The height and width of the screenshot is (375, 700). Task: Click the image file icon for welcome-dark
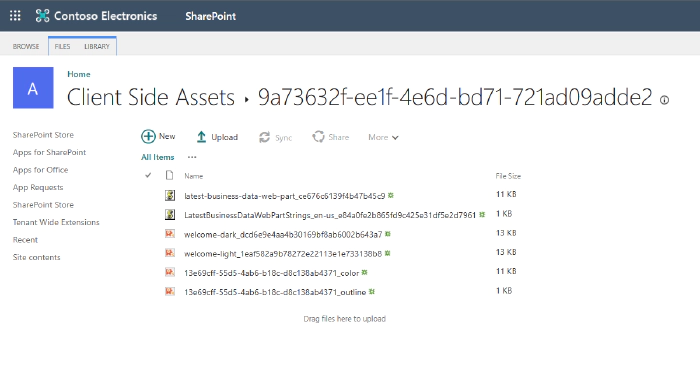[170, 233]
